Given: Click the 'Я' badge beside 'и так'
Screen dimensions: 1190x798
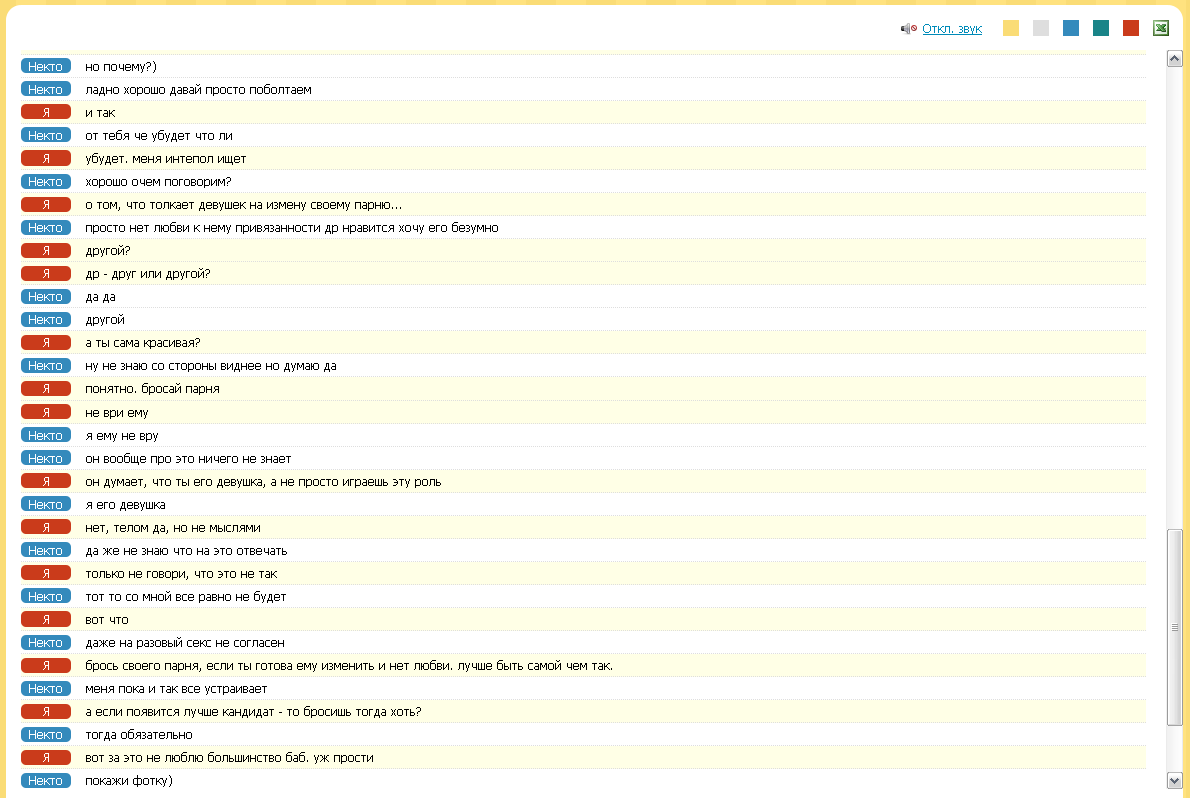Looking at the screenshot, I should 46,112.
